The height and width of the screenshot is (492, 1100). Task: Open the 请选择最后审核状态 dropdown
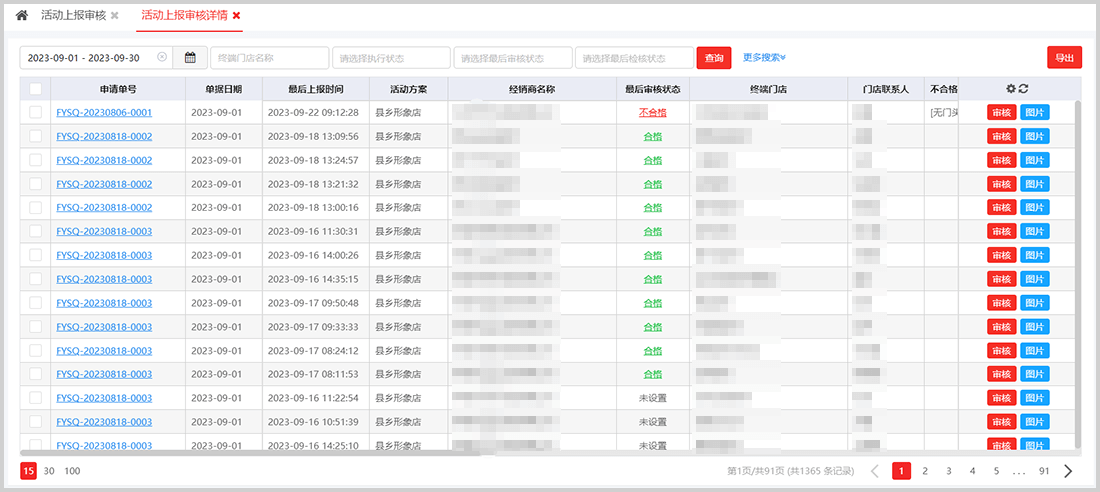(512, 58)
